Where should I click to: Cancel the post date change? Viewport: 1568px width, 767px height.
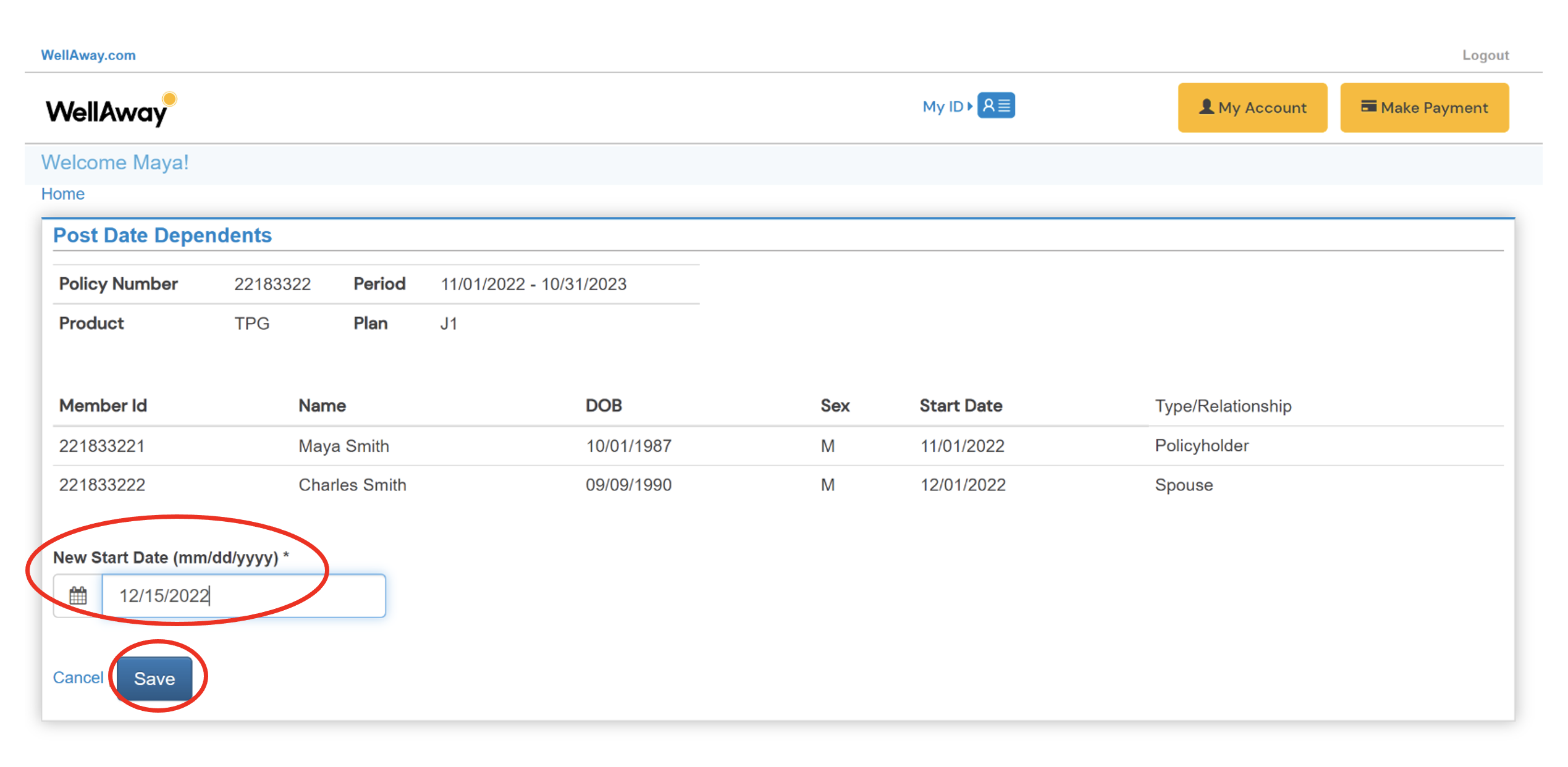(78, 677)
